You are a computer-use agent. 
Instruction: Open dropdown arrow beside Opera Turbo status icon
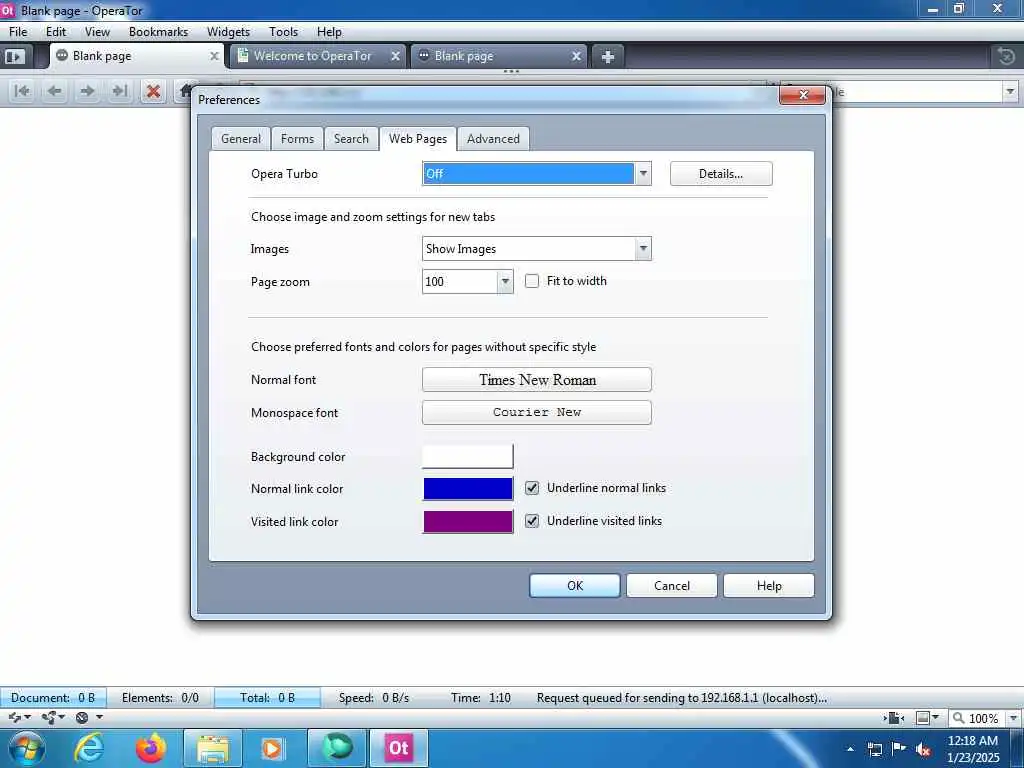pyautogui.click(x=99, y=718)
